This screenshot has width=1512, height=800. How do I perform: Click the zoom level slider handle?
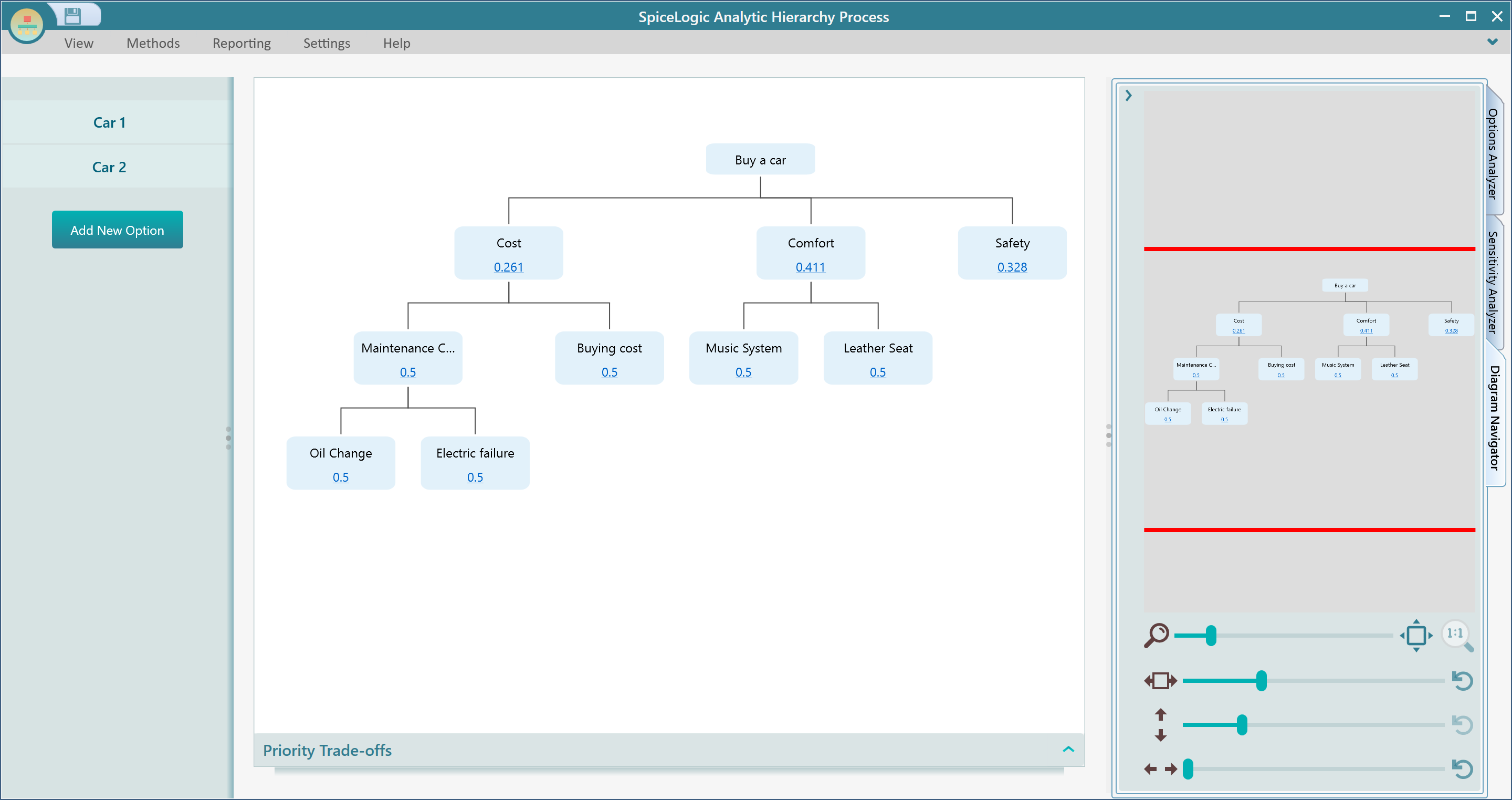1210,635
